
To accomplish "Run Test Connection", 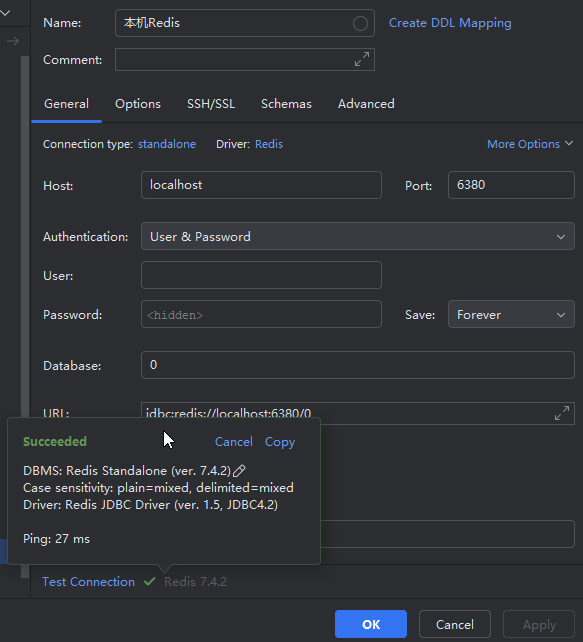I will click(88, 581).
